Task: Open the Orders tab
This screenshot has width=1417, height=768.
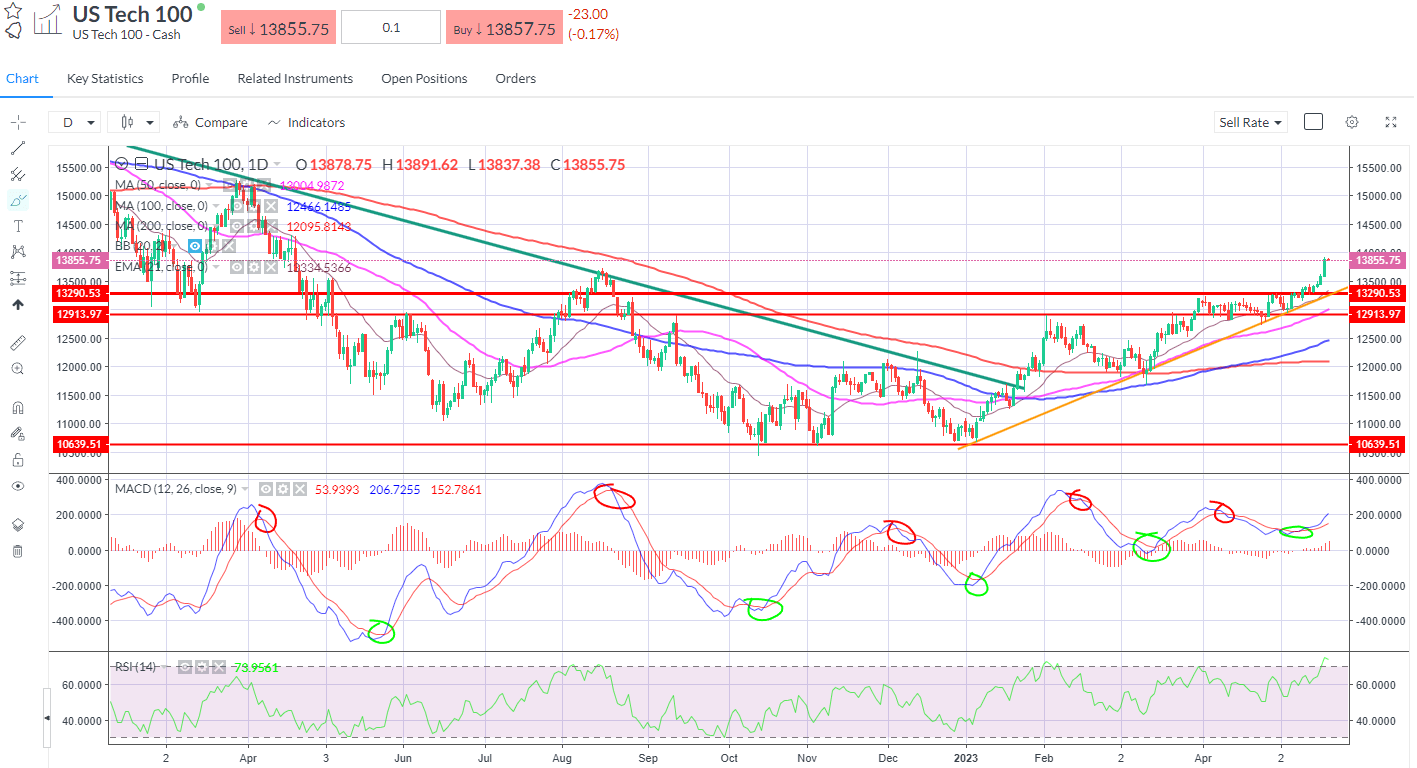Action: click(516, 78)
